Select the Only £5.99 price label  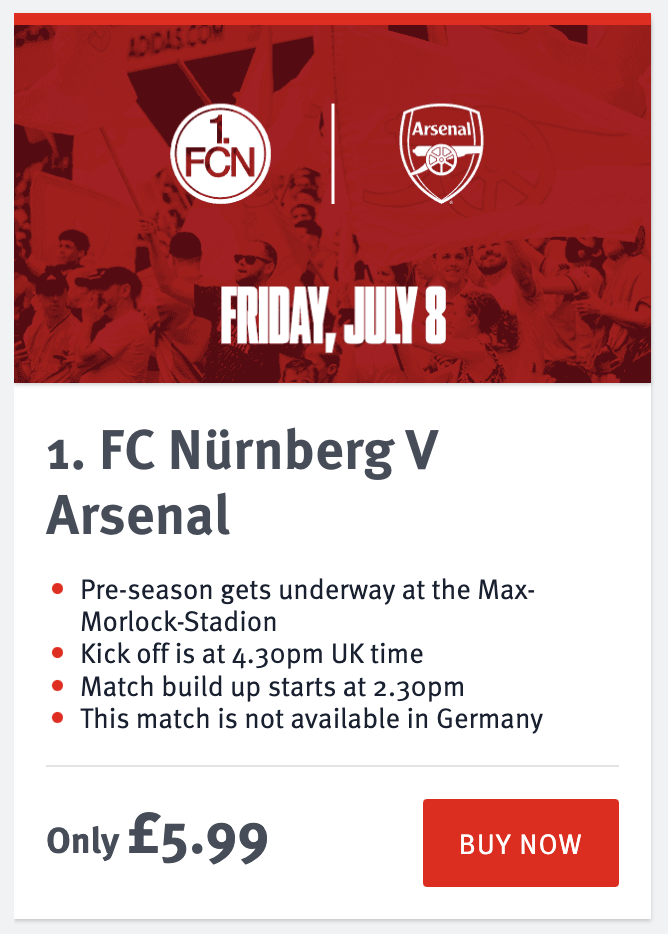(x=157, y=839)
